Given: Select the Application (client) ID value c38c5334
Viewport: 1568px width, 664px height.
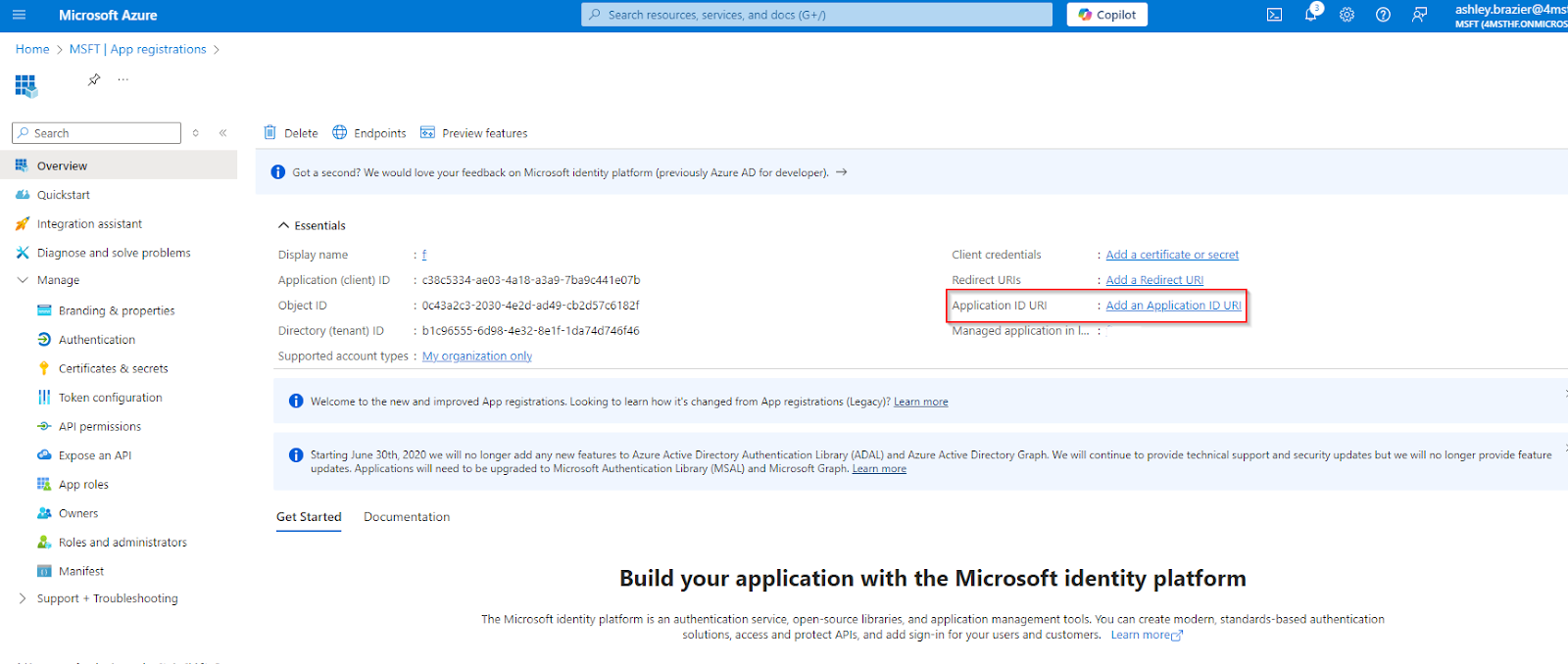Looking at the screenshot, I should point(531,280).
